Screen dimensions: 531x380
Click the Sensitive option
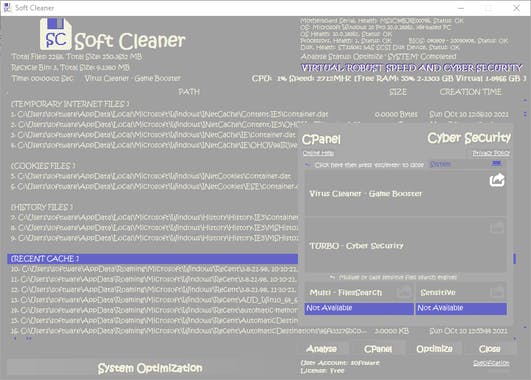point(461,292)
